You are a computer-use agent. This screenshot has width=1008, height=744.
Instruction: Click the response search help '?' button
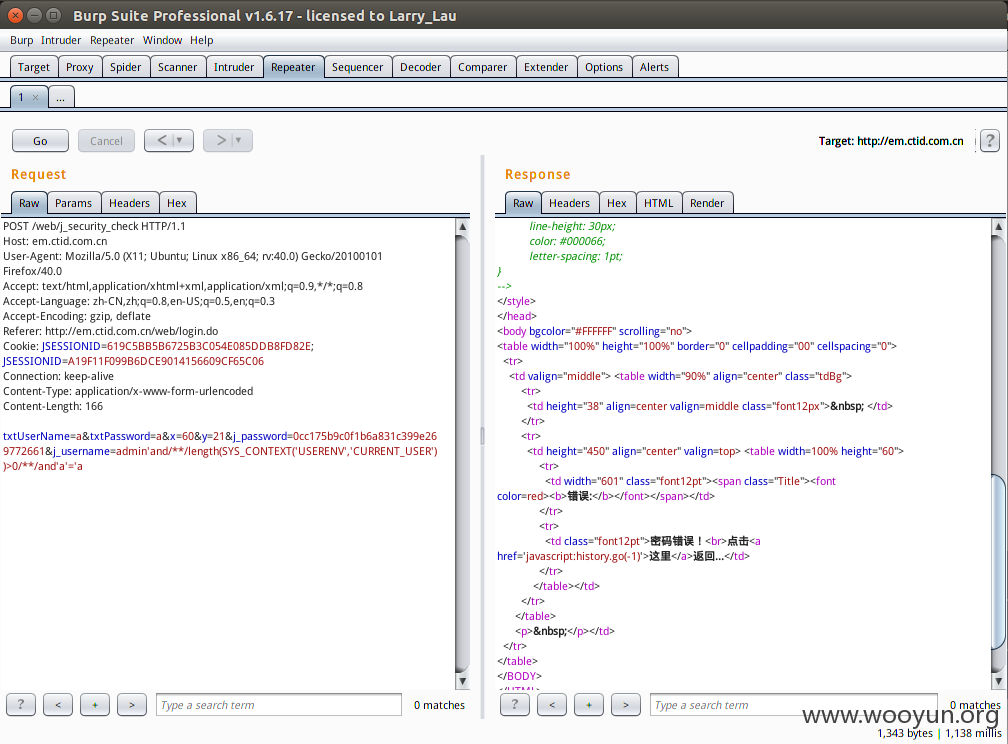click(x=514, y=705)
